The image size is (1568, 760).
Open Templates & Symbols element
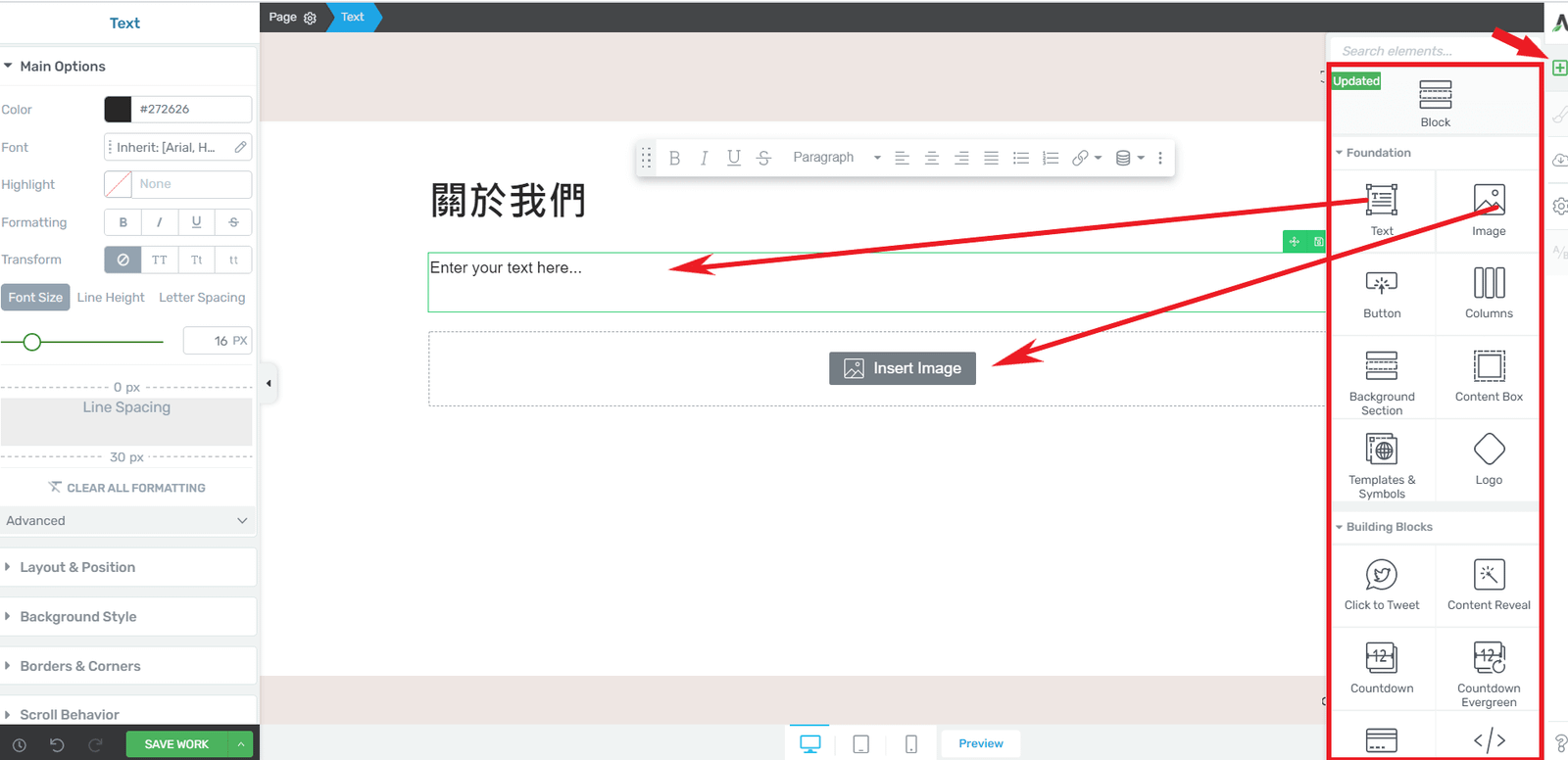(x=1382, y=463)
